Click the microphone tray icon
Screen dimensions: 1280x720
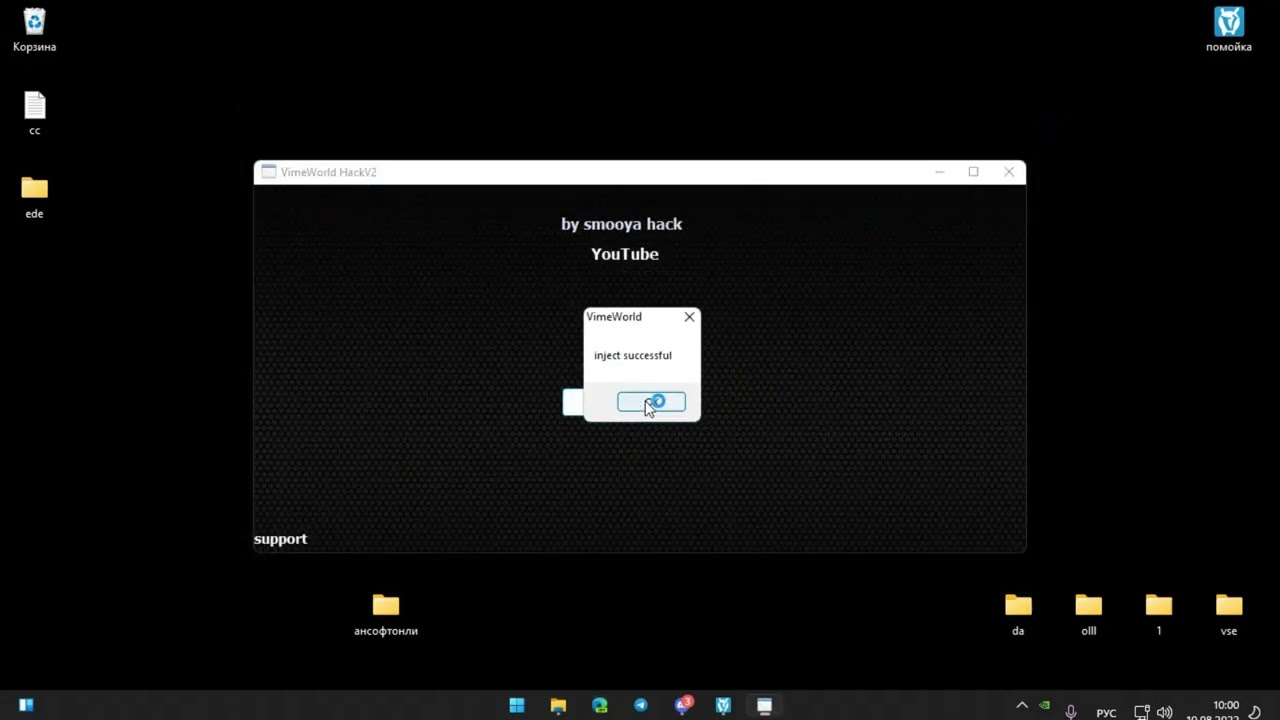1071,712
